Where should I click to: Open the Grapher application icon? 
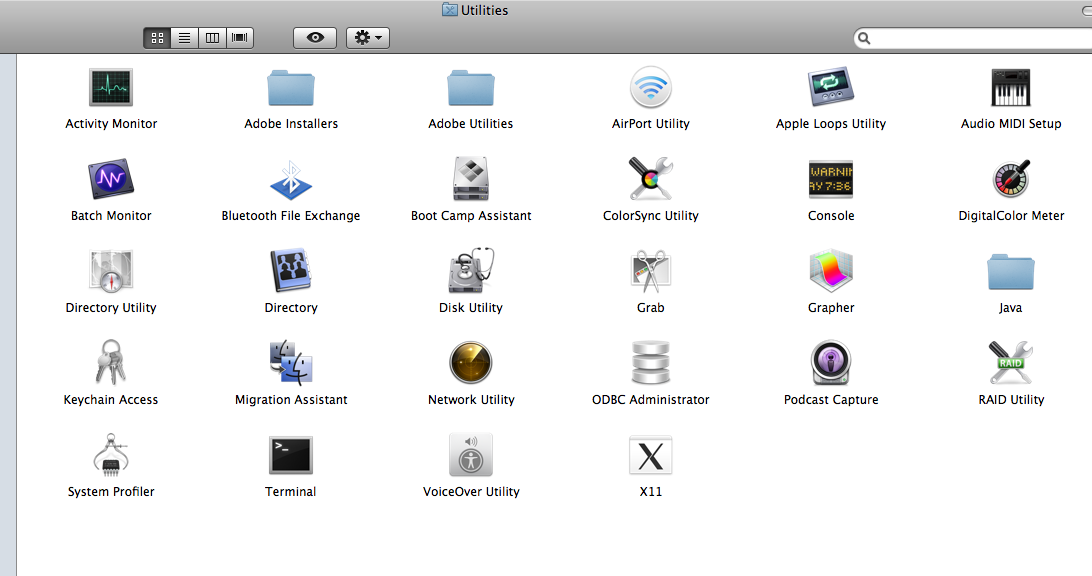click(x=831, y=272)
